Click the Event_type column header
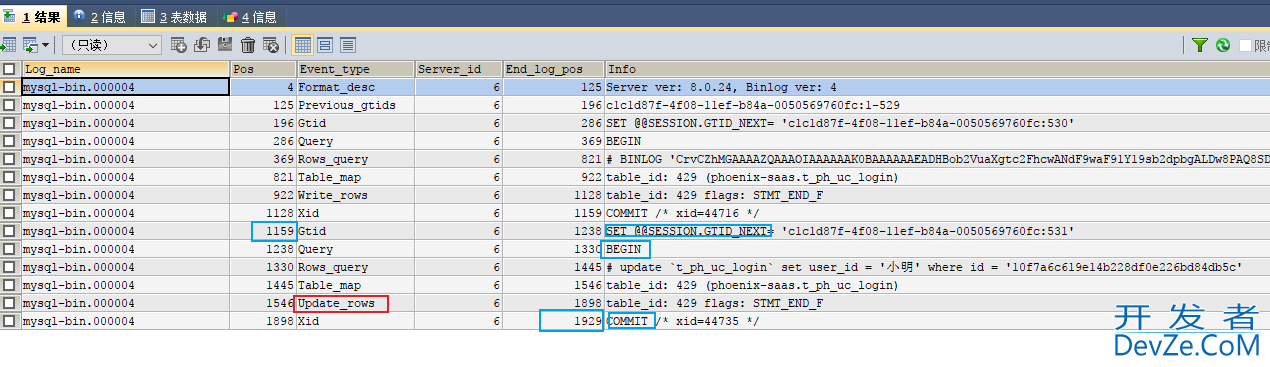The image size is (1270, 367). [355, 69]
